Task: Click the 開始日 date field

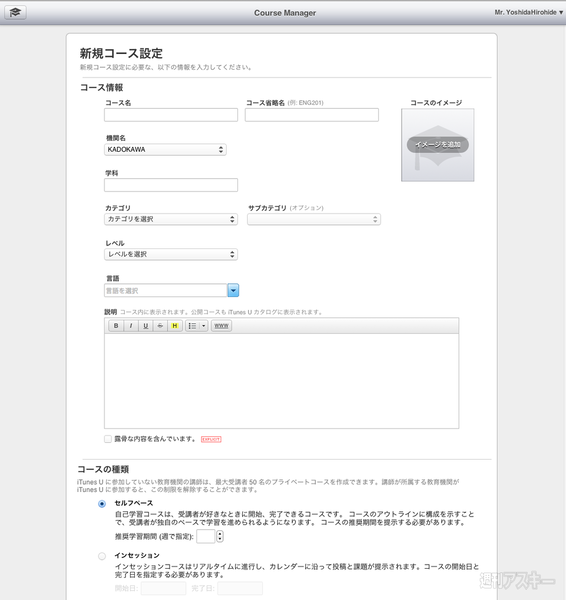Action: click(163, 588)
